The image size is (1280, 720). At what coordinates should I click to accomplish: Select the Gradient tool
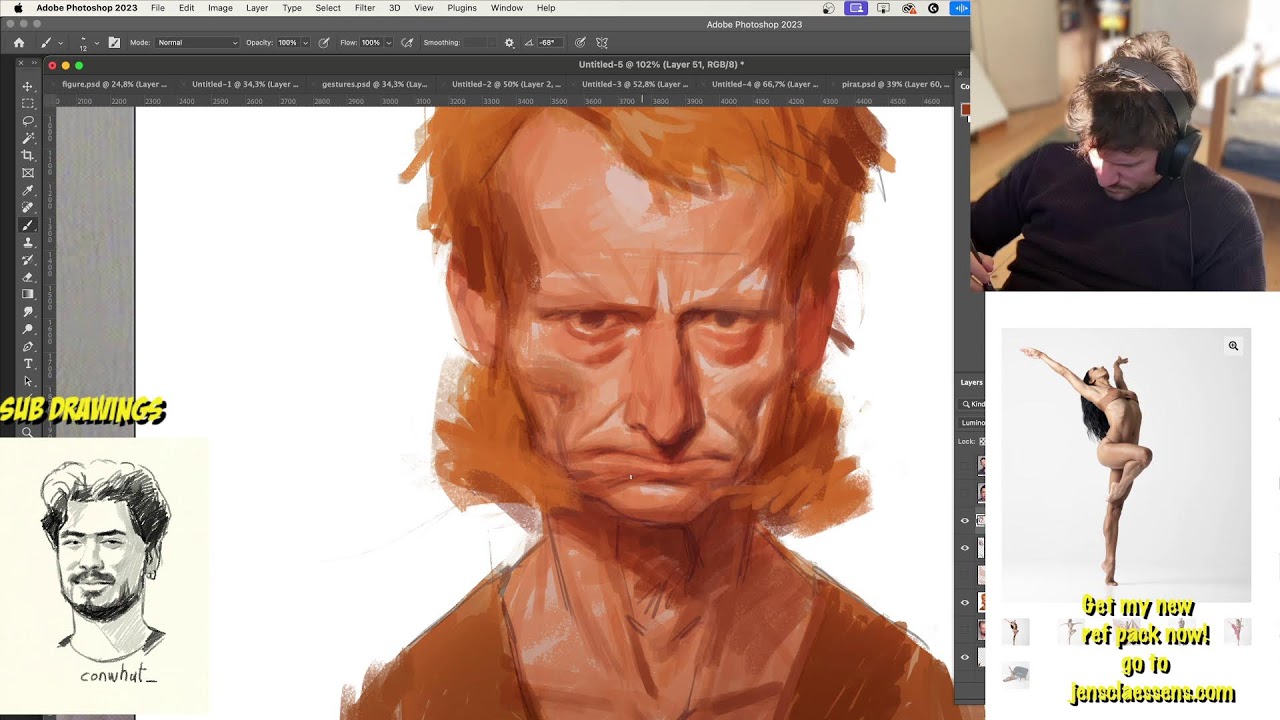pyautogui.click(x=28, y=294)
